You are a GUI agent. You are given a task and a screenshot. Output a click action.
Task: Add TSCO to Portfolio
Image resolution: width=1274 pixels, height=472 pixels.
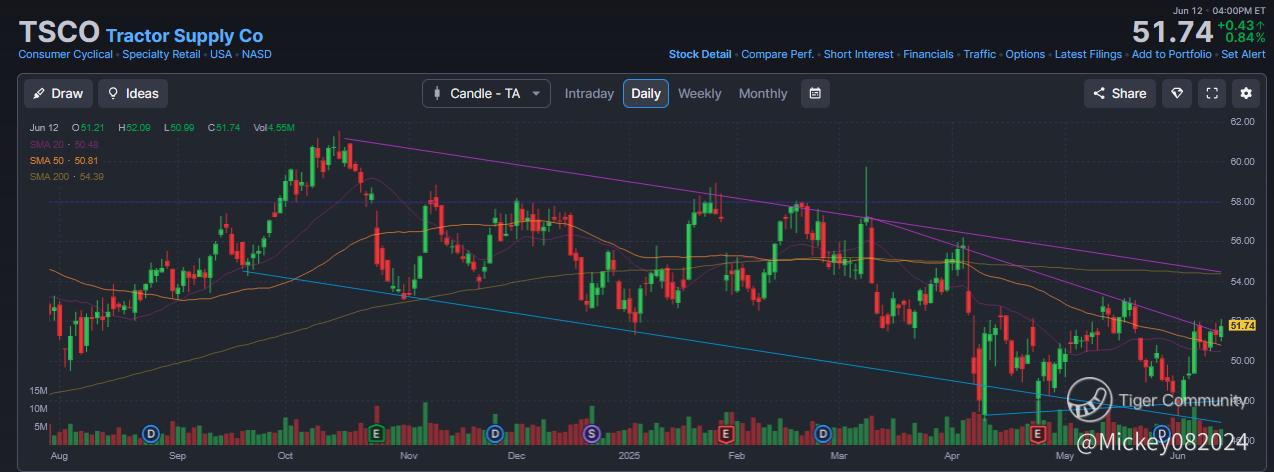(x=1171, y=54)
